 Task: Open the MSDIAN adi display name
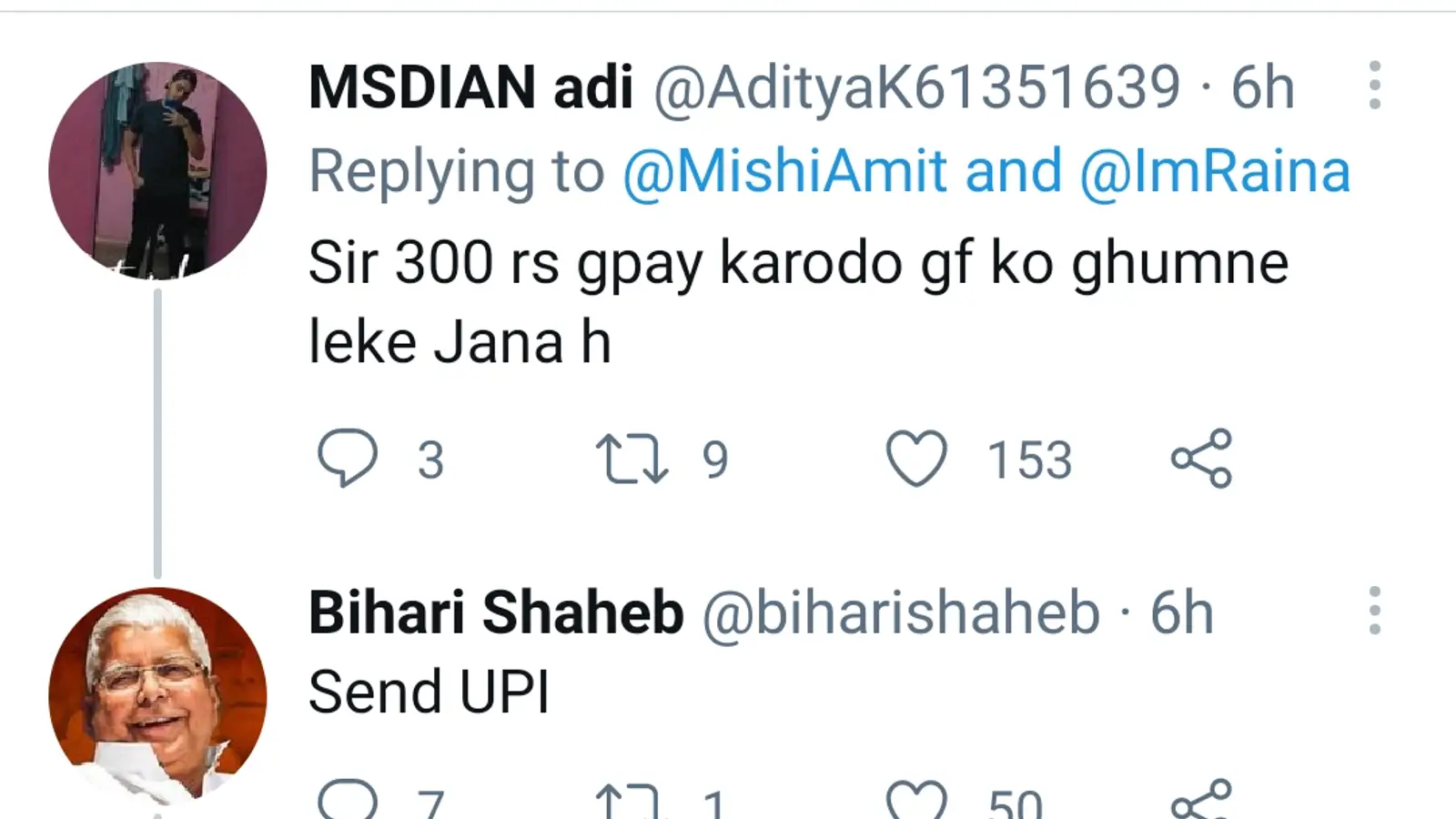tap(470, 87)
